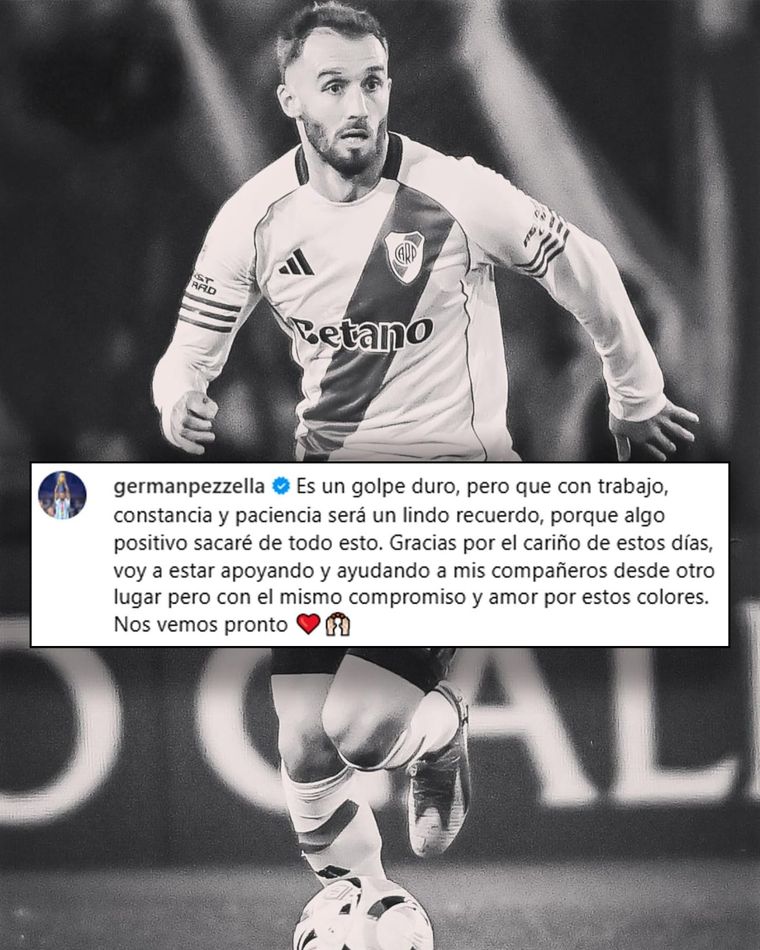Click the red heart emoji

point(308,623)
